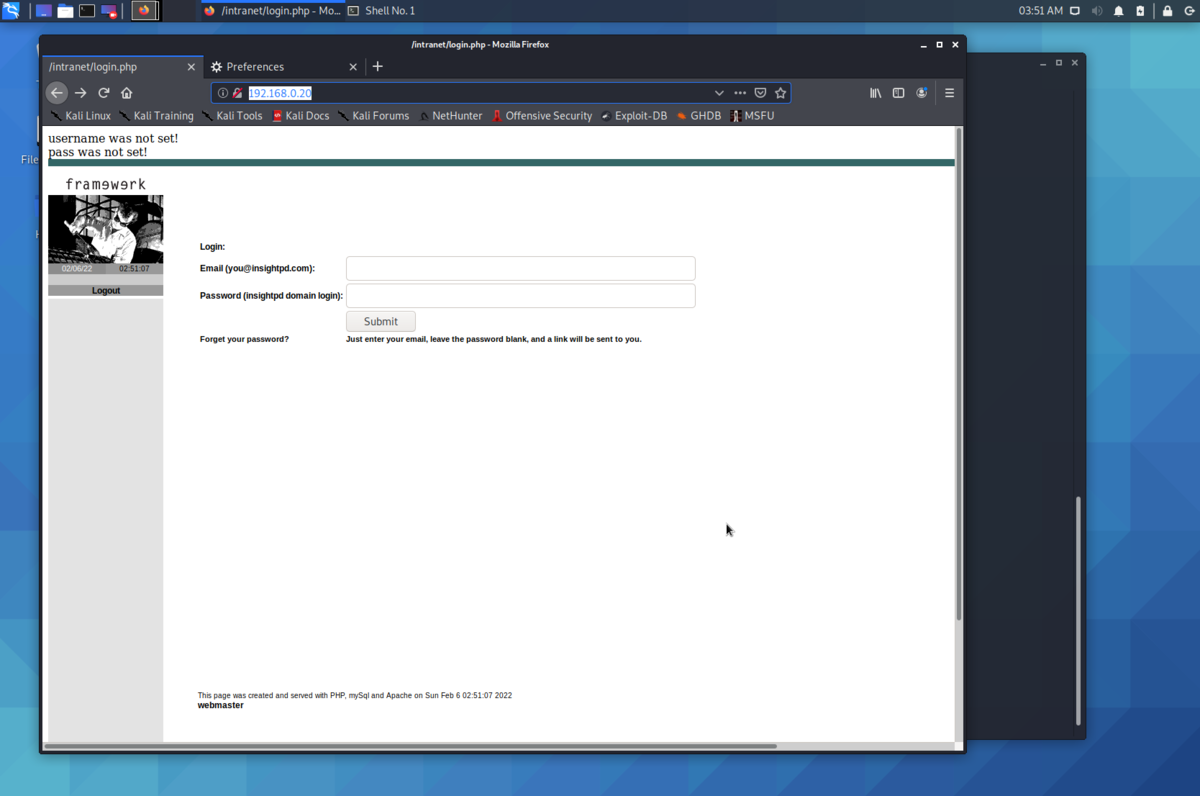Click the insecure connection lock icon
1200x796 pixels.
[x=237, y=93]
